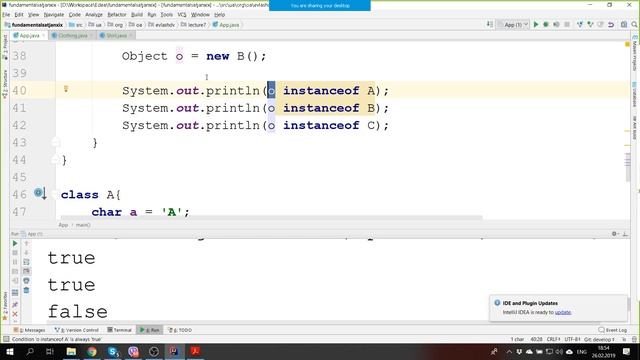Run the App configuration with green play
This screenshot has height=360, width=640.
(x=536, y=24)
